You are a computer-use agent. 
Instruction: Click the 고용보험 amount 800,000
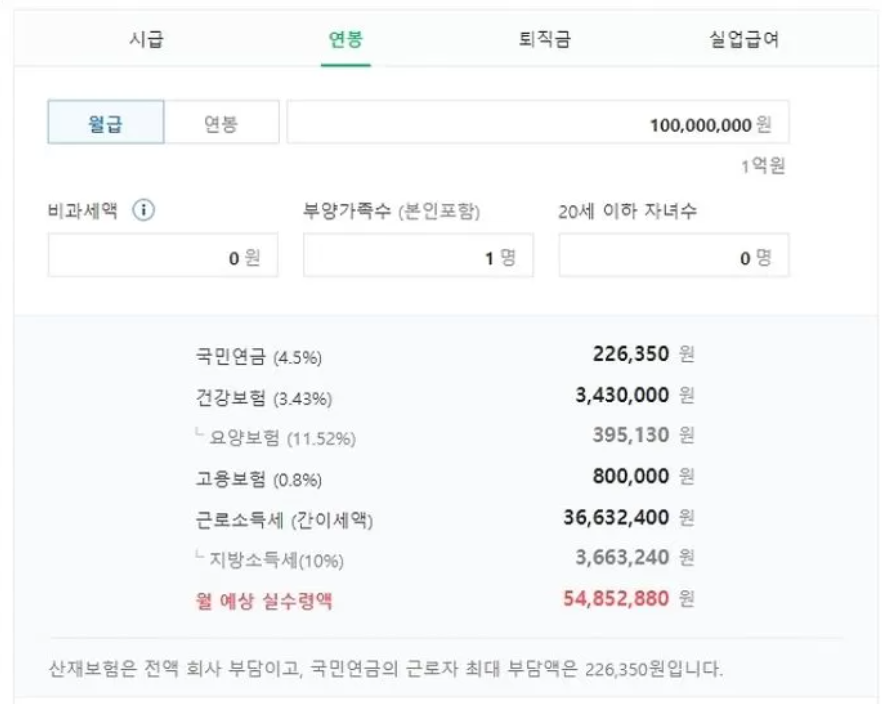tap(630, 477)
